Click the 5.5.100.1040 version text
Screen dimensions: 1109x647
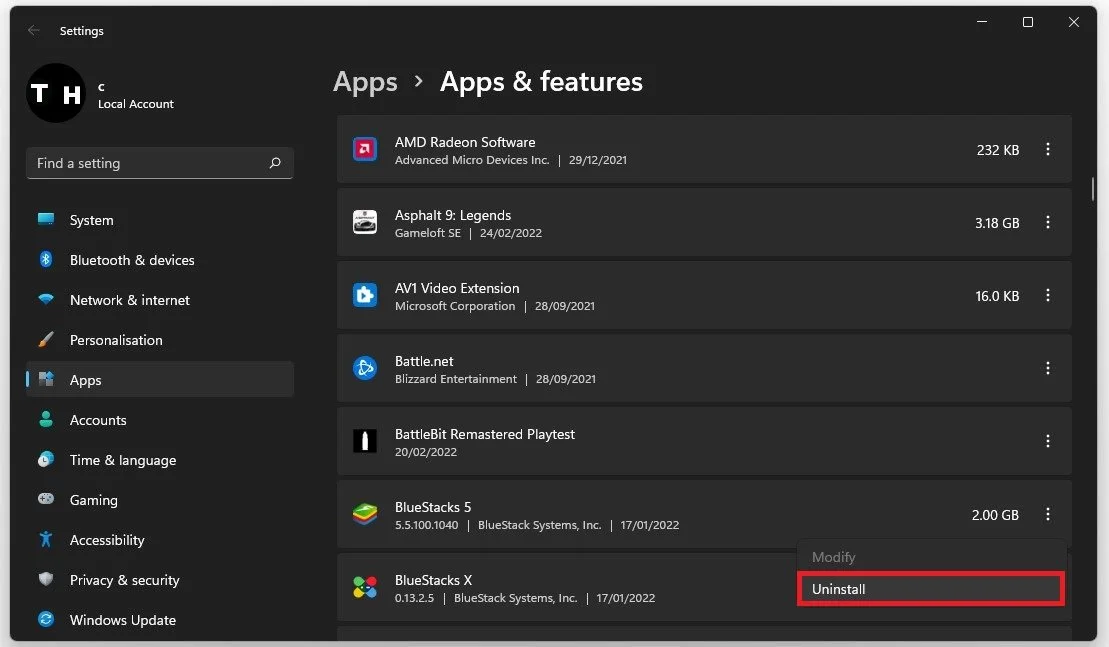click(x=426, y=525)
